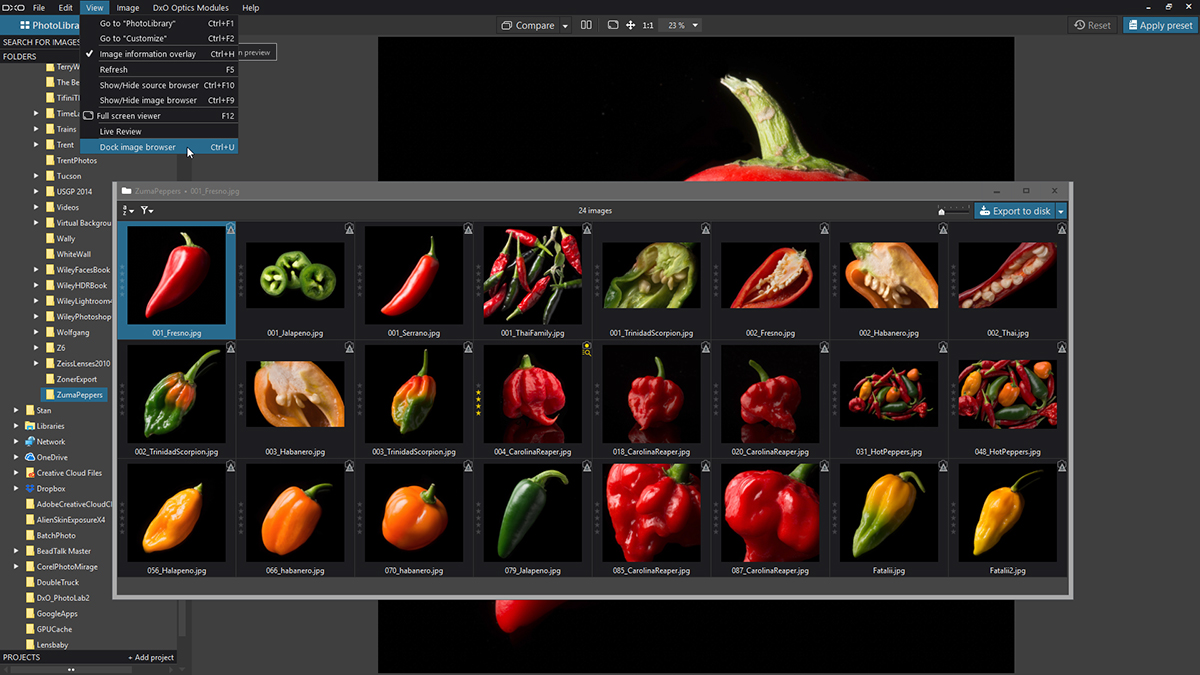Image resolution: width=1200 pixels, height=675 pixels.
Task: Choose Full screen viewer menu entry
Action: coord(159,116)
